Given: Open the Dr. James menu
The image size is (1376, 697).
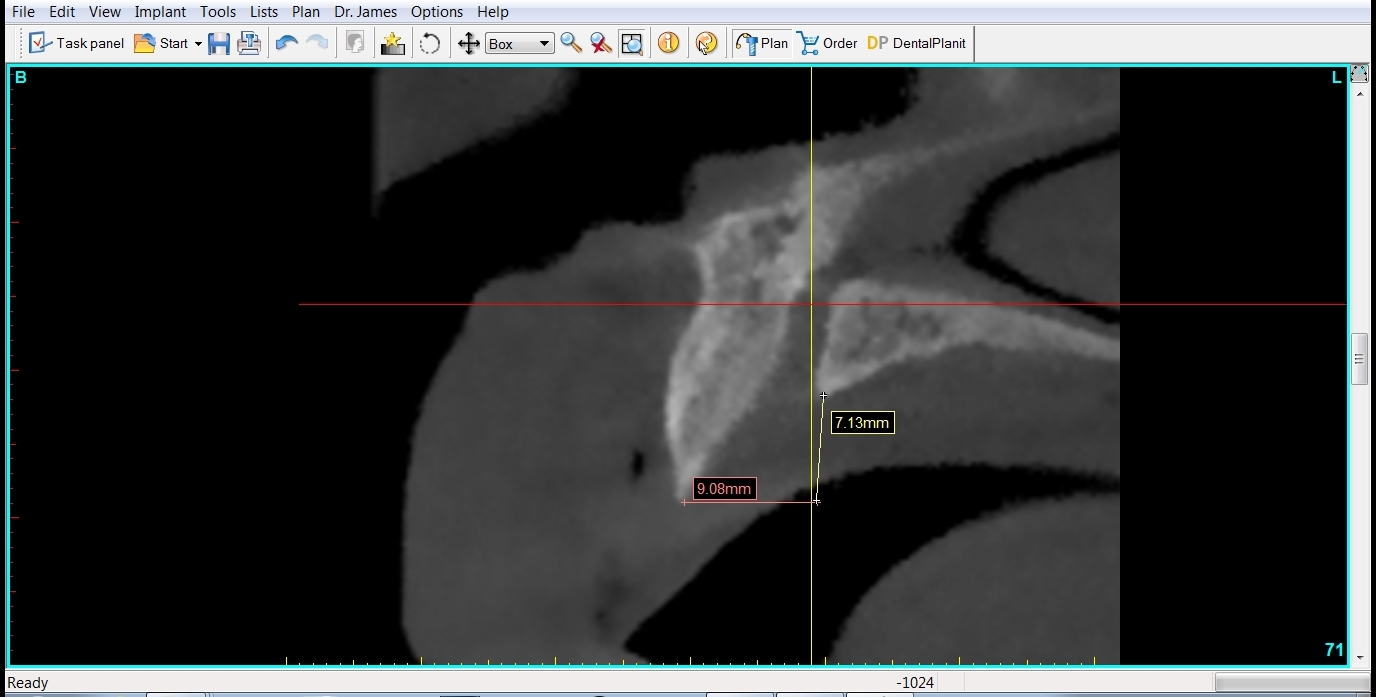Looking at the screenshot, I should (x=365, y=12).
